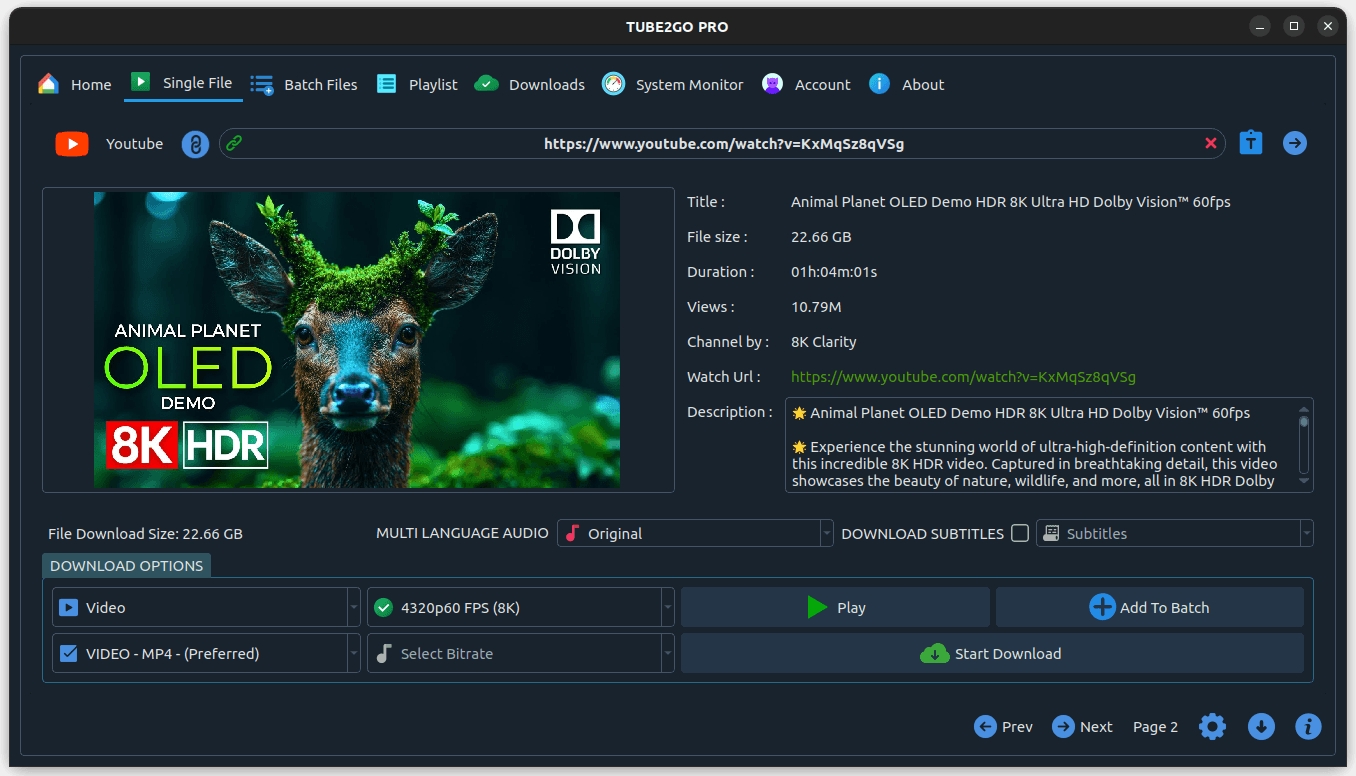Open settings with the gear icon
1356x776 pixels.
(x=1212, y=727)
